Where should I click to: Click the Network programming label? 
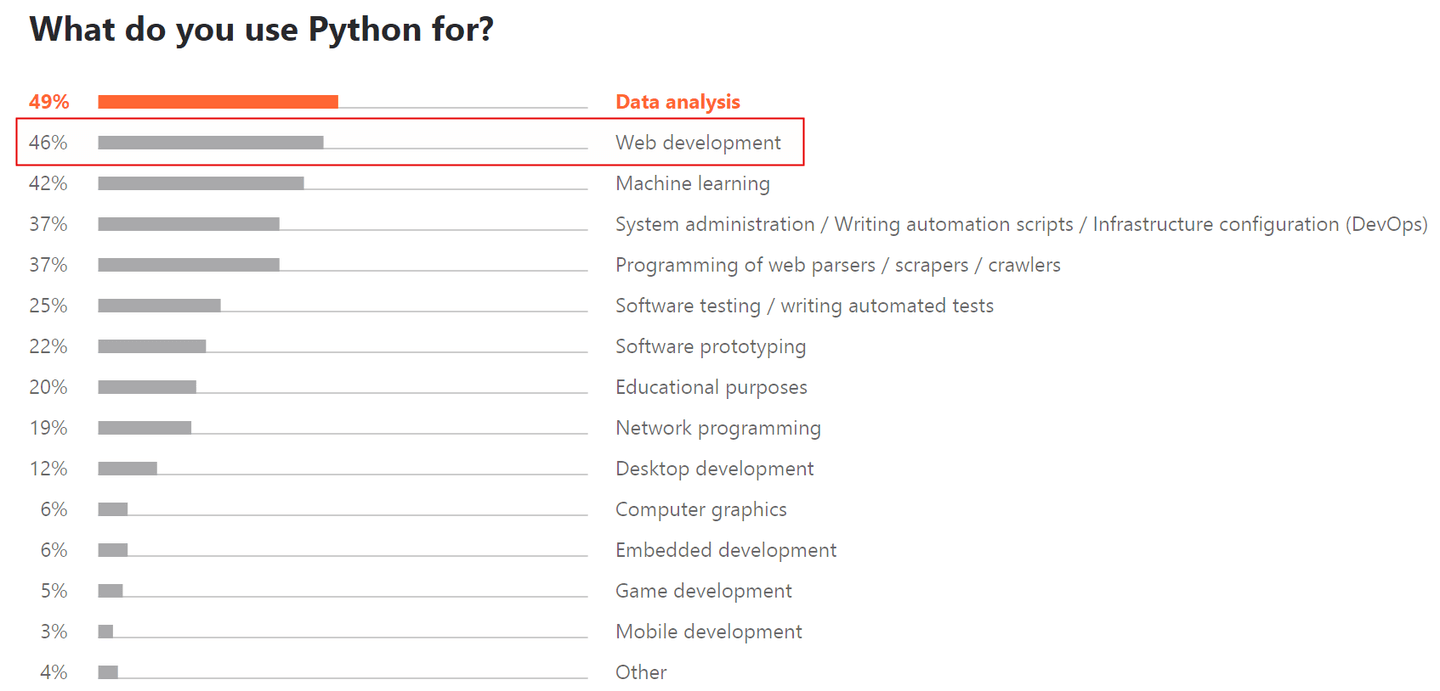(x=718, y=429)
